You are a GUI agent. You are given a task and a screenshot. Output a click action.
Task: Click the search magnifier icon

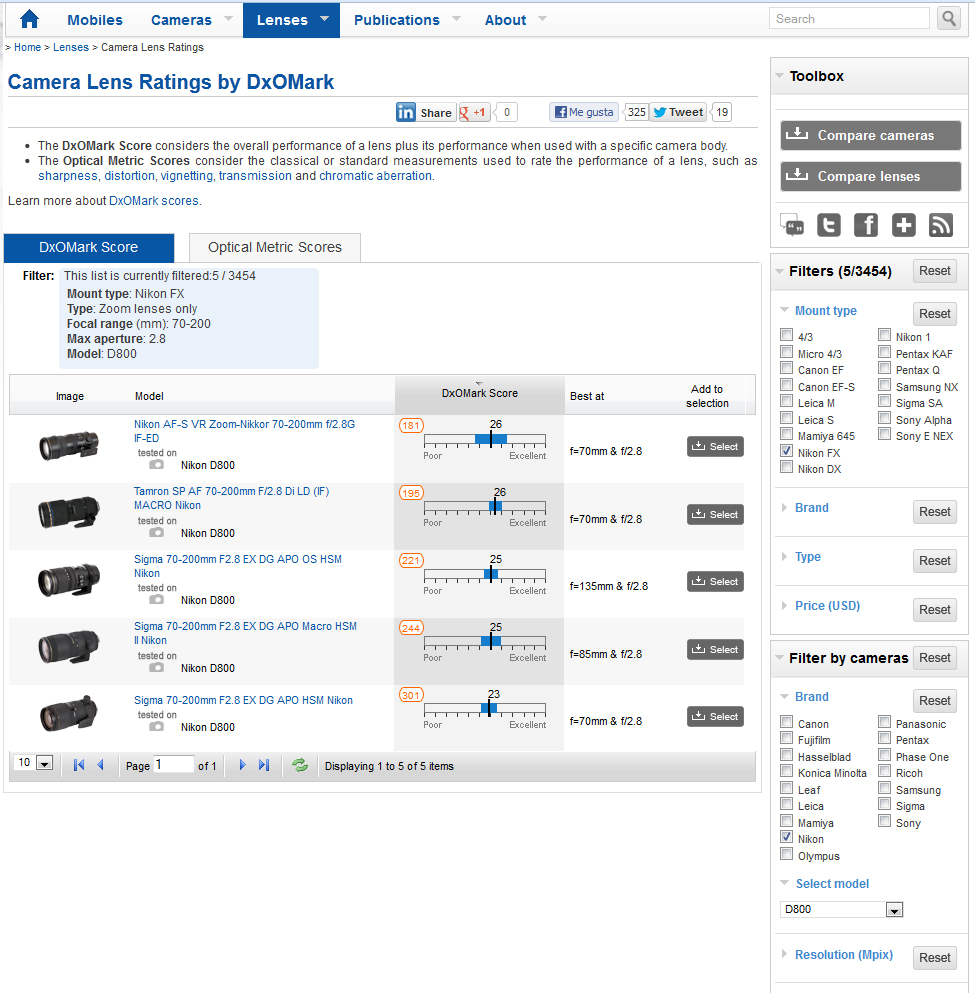click(948, 18)
